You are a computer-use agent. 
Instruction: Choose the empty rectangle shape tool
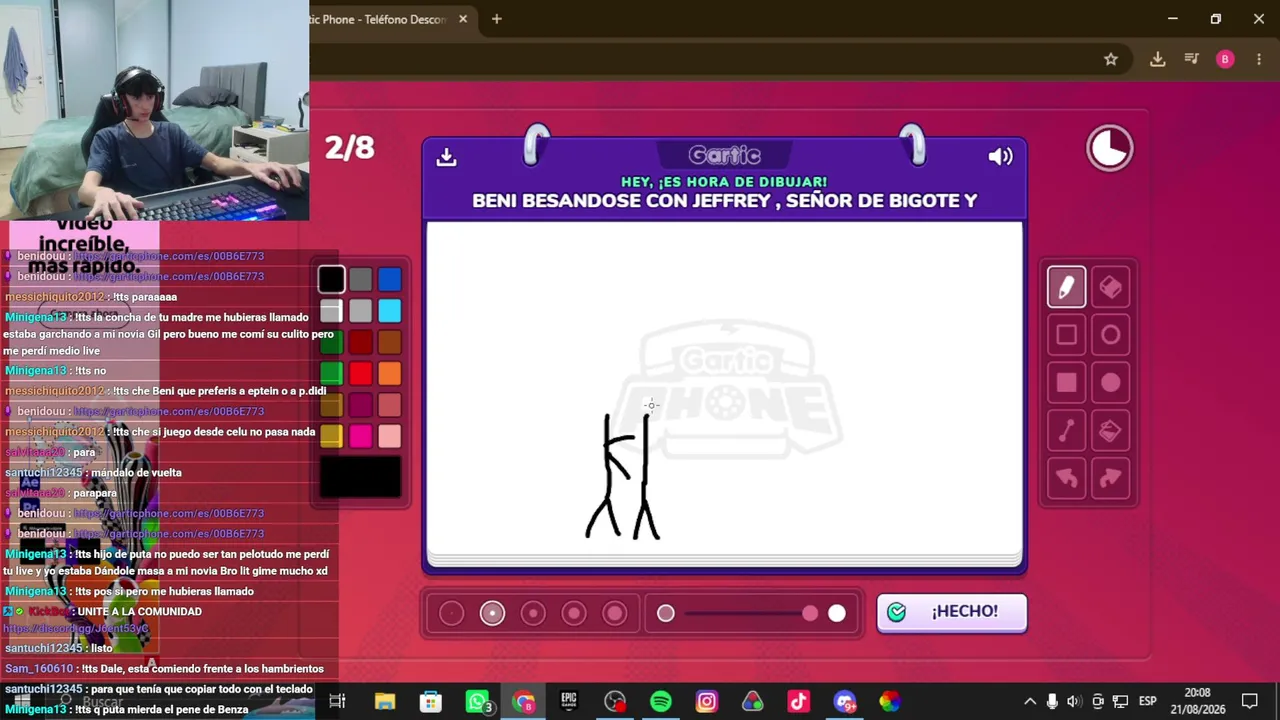1066,335
